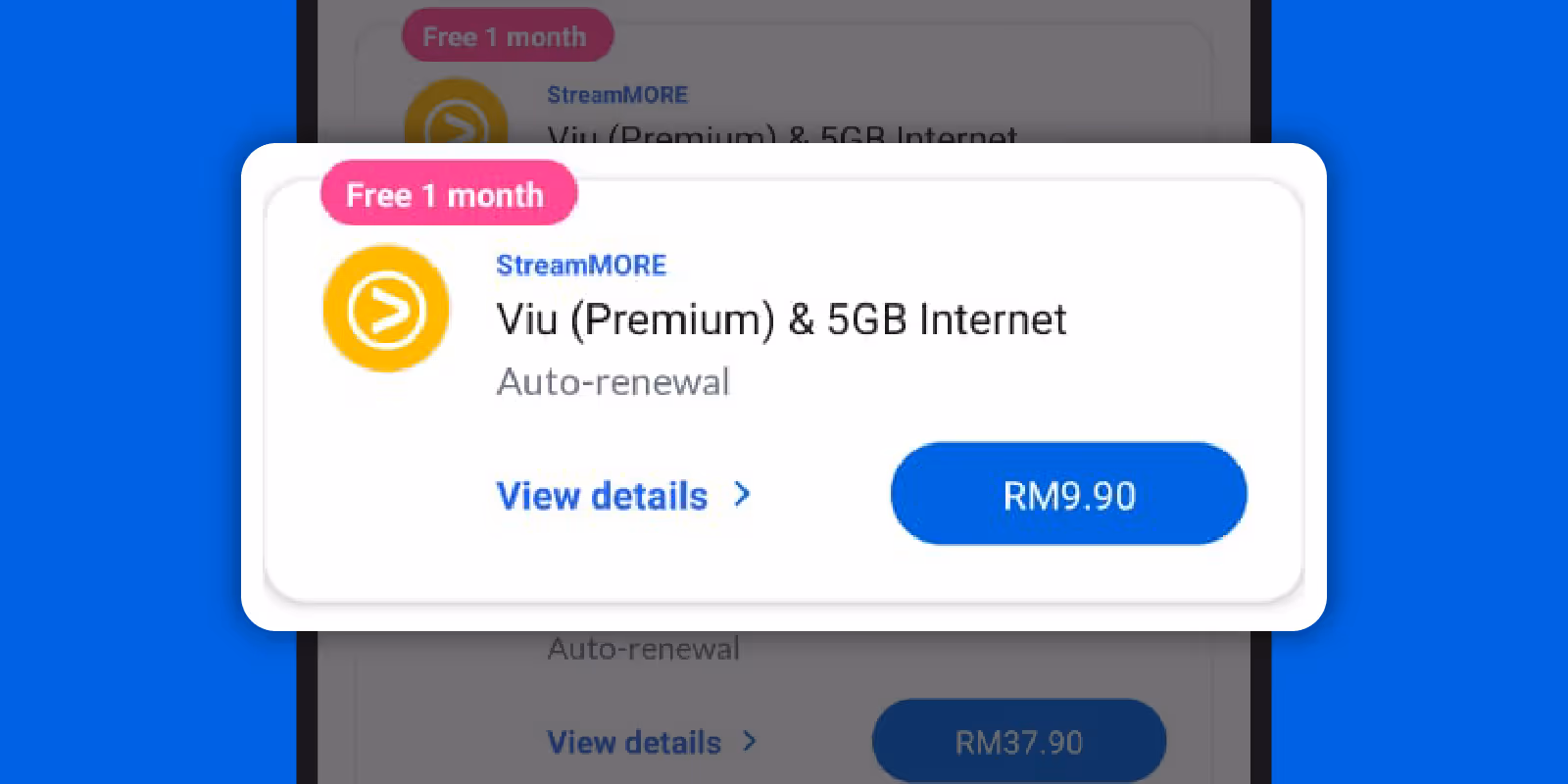
Task: Click the white arrow inside Viu logo
Action: [x=387, y=311]
